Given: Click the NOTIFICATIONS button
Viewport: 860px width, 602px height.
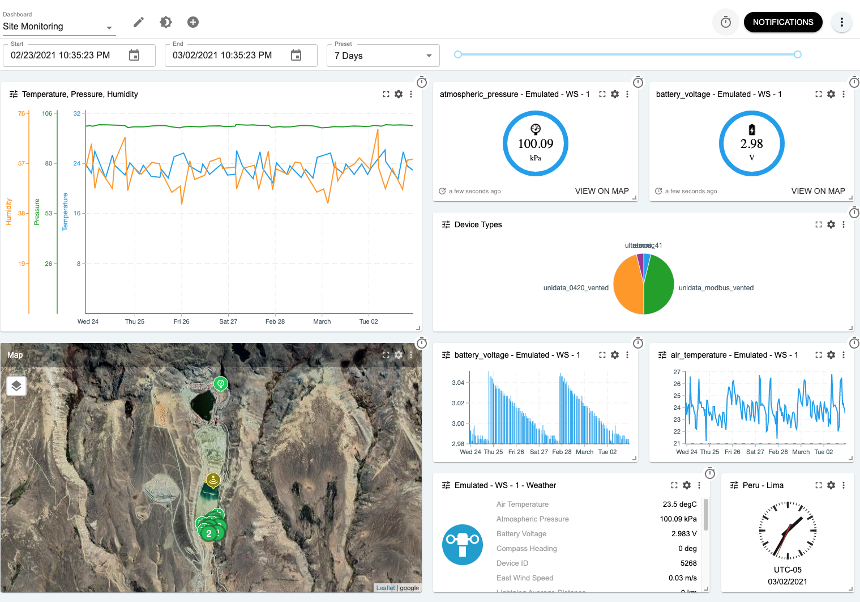Looking at the screenshot, I should 783,21.
